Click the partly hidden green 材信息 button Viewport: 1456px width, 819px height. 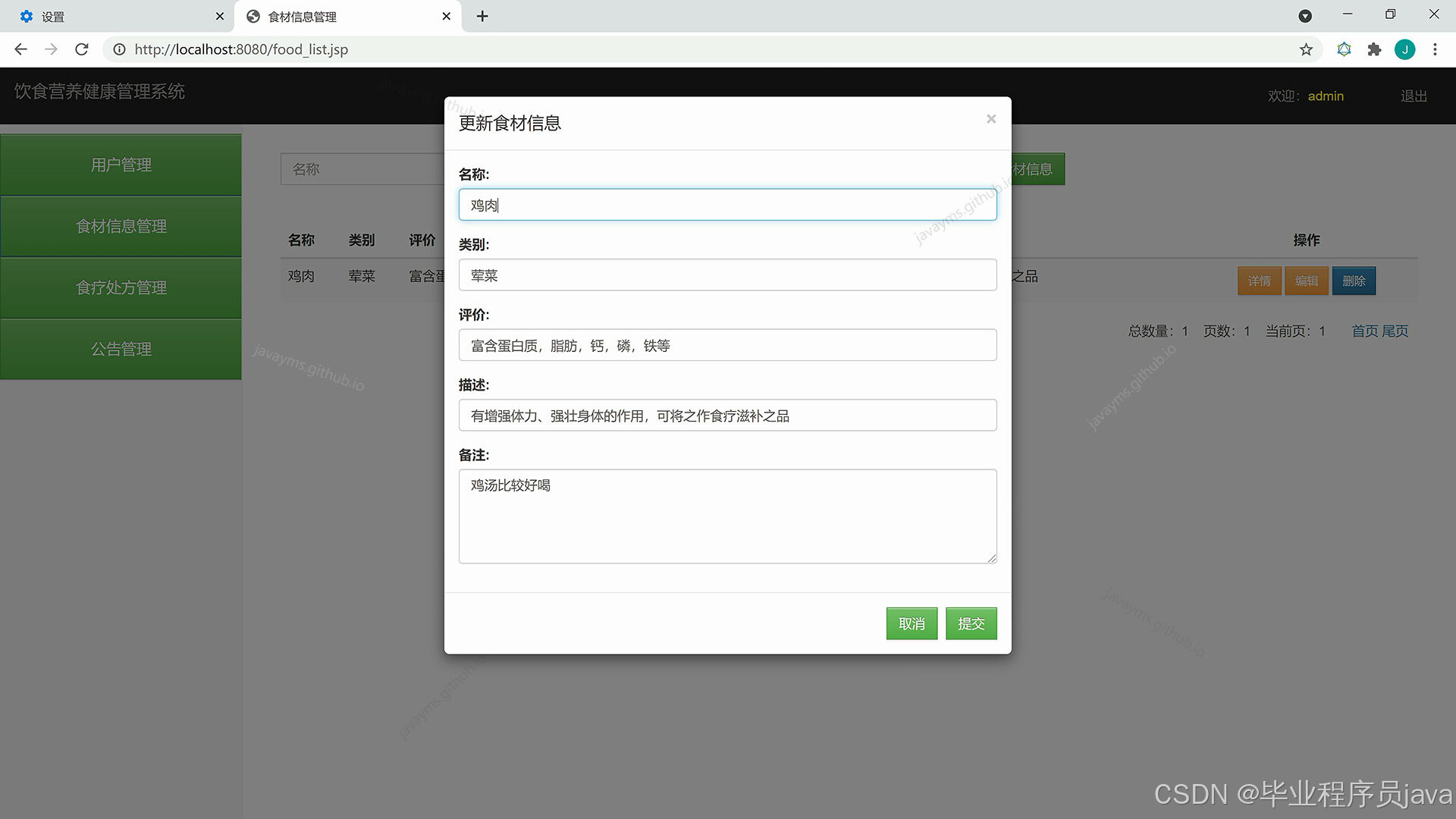point(1037,169)
